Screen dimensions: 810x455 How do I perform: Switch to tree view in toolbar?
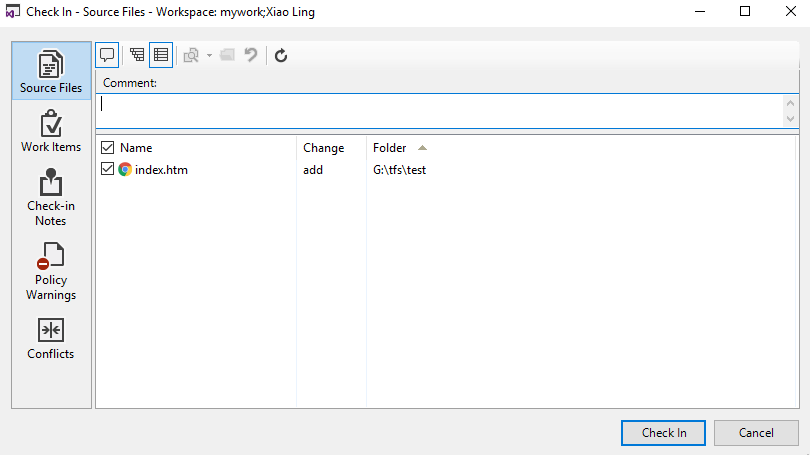[137, 55]
